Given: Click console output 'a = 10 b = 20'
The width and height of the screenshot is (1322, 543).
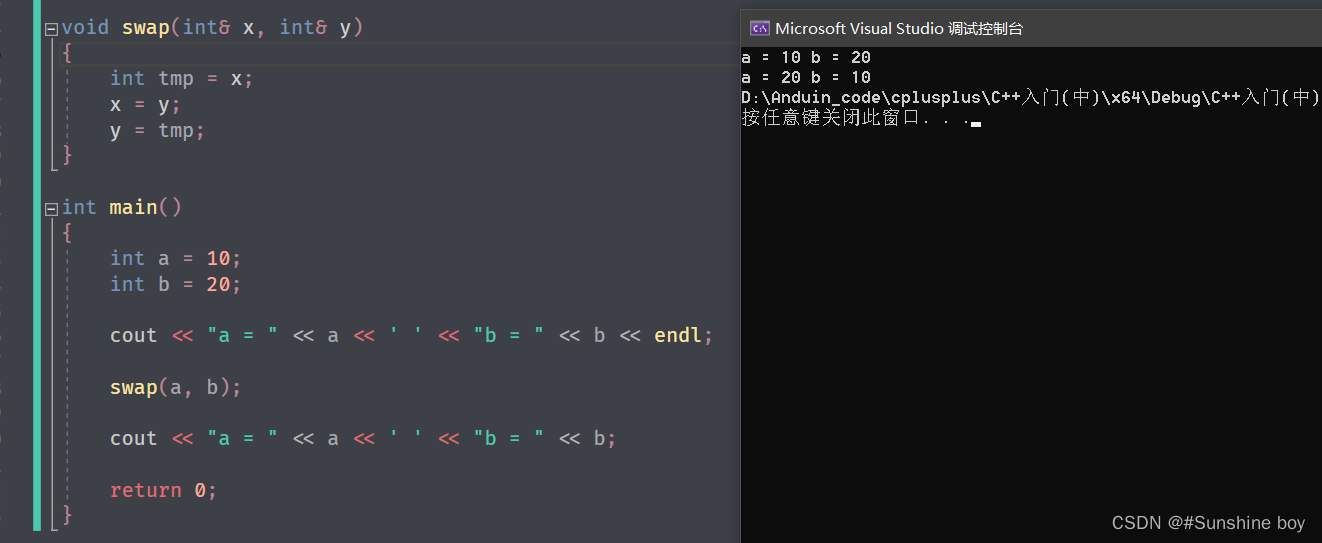Looking at the screenshot, I should [x=806, y=57].
